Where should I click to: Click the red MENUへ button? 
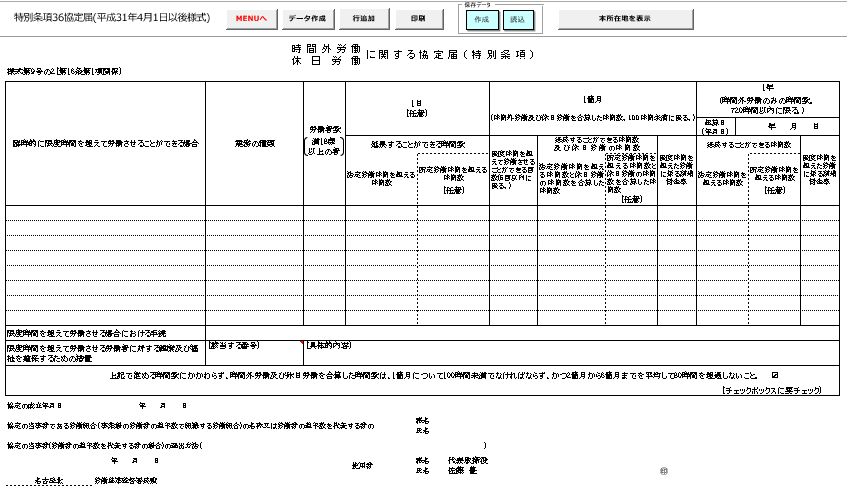click(252, 19)
